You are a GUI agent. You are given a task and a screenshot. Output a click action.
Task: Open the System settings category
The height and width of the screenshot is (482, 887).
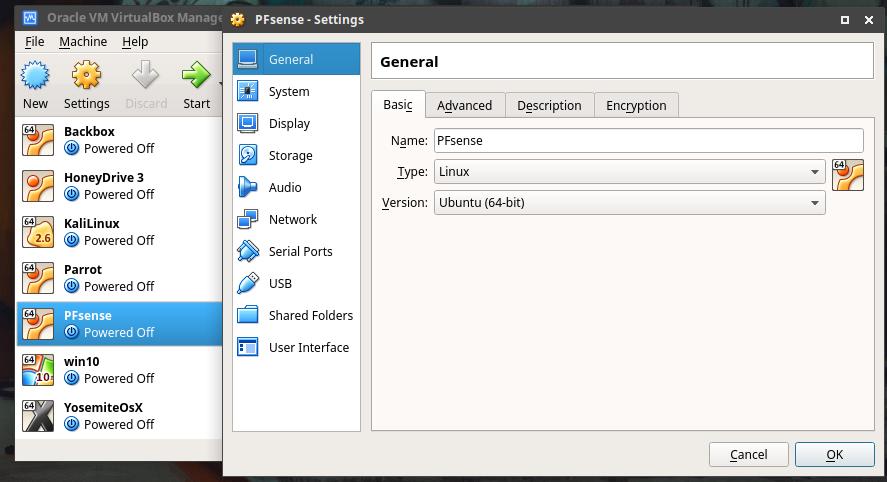click(296, 91)
